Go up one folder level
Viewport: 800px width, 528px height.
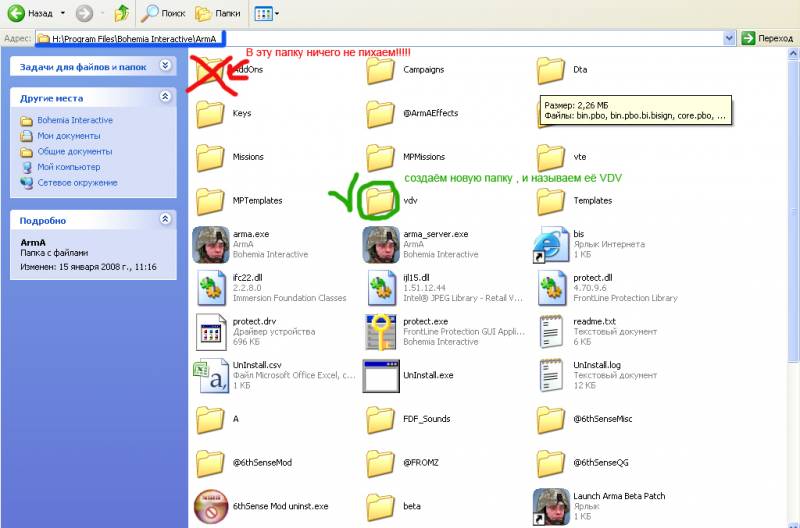[121, 13]
